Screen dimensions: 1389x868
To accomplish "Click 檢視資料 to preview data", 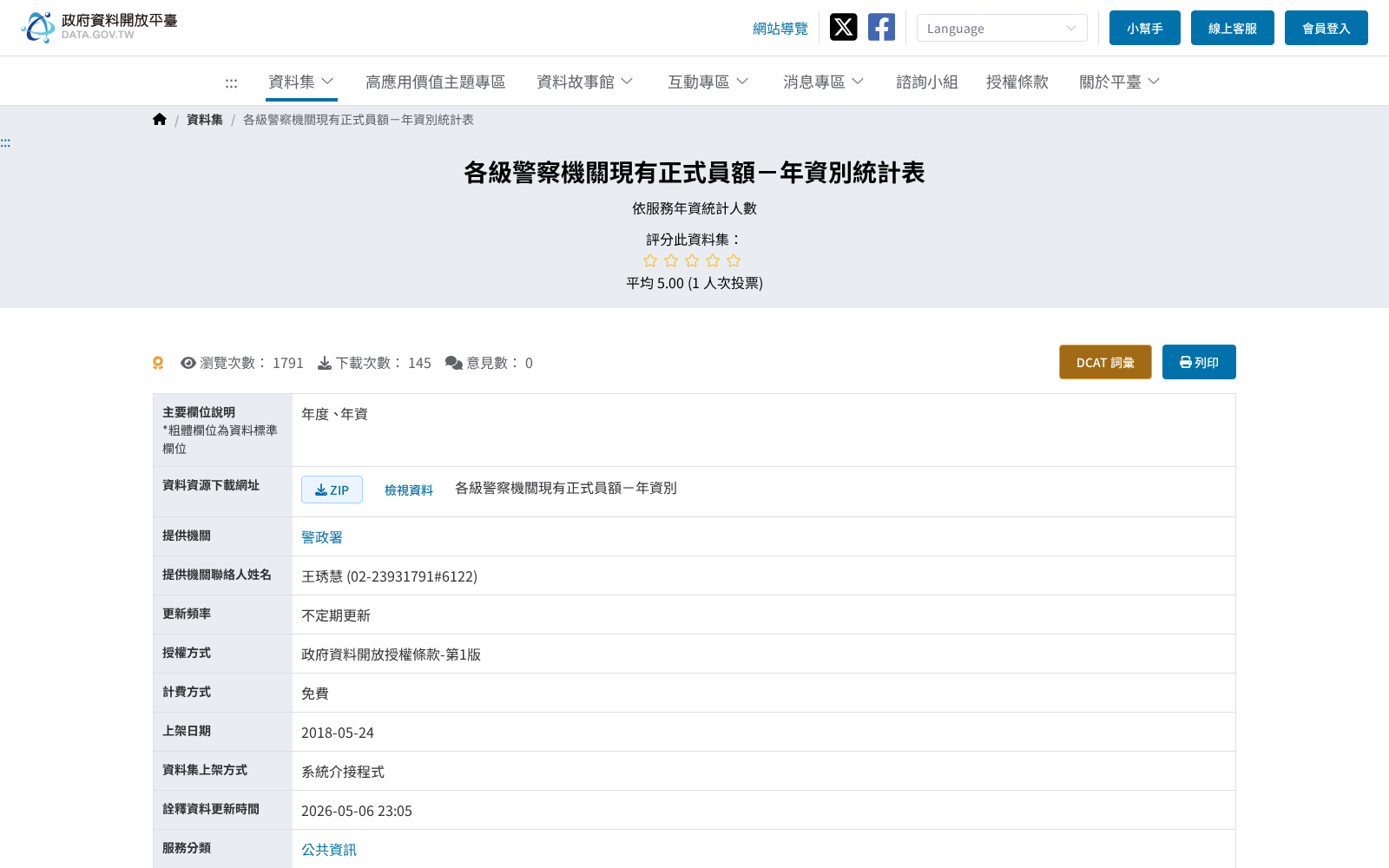I will coord(409,490).
